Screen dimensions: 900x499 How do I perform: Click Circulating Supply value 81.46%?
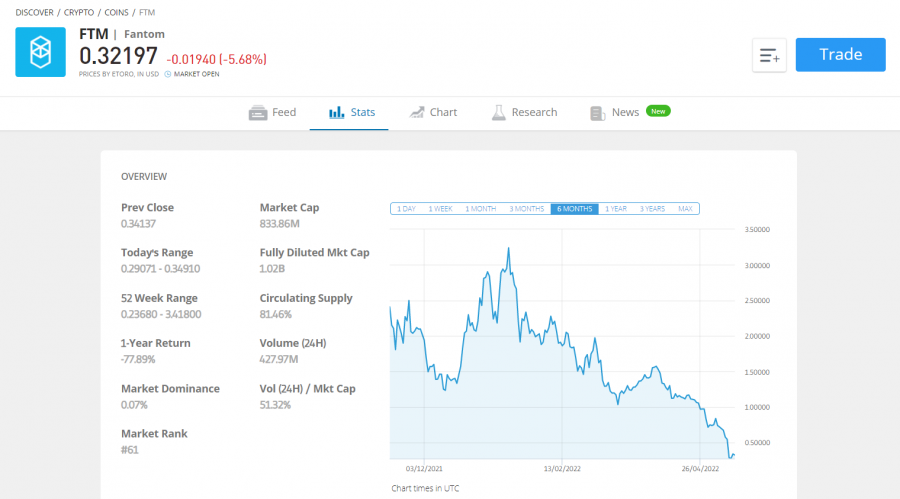(276, 314)
